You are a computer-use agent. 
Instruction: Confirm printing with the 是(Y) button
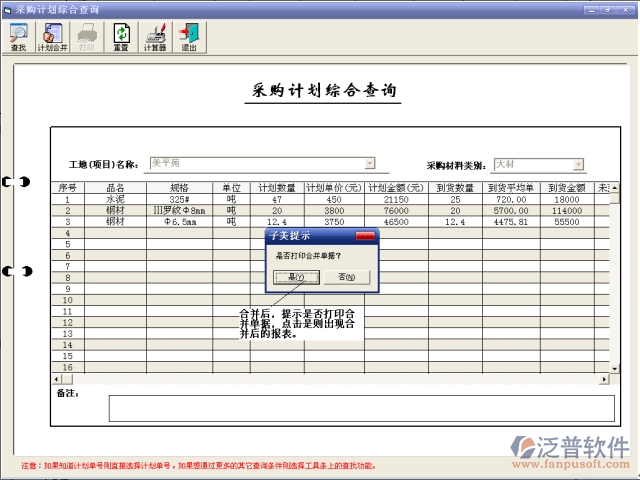tap(296, 277)
